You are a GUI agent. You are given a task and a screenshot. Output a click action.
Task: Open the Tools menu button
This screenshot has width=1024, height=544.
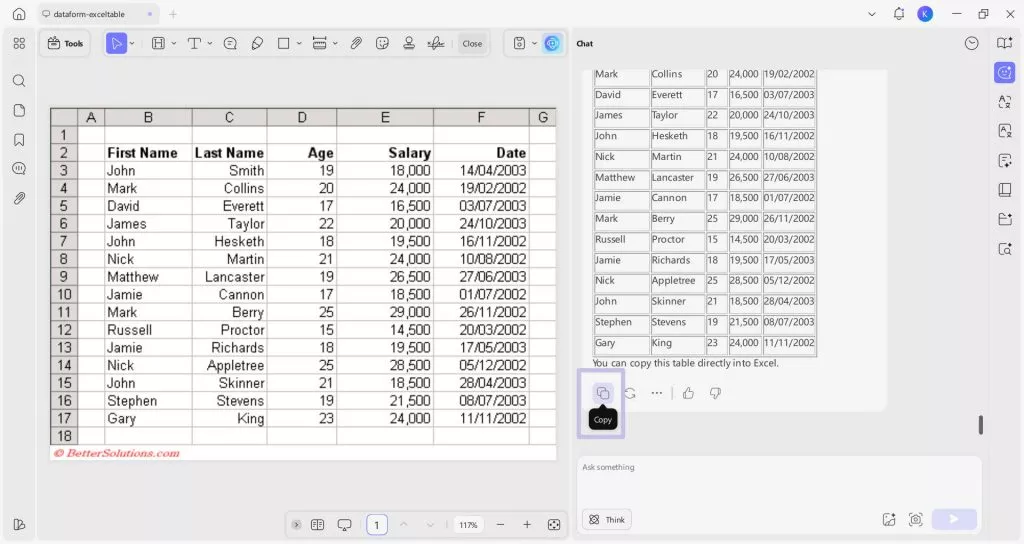(65, 44)
